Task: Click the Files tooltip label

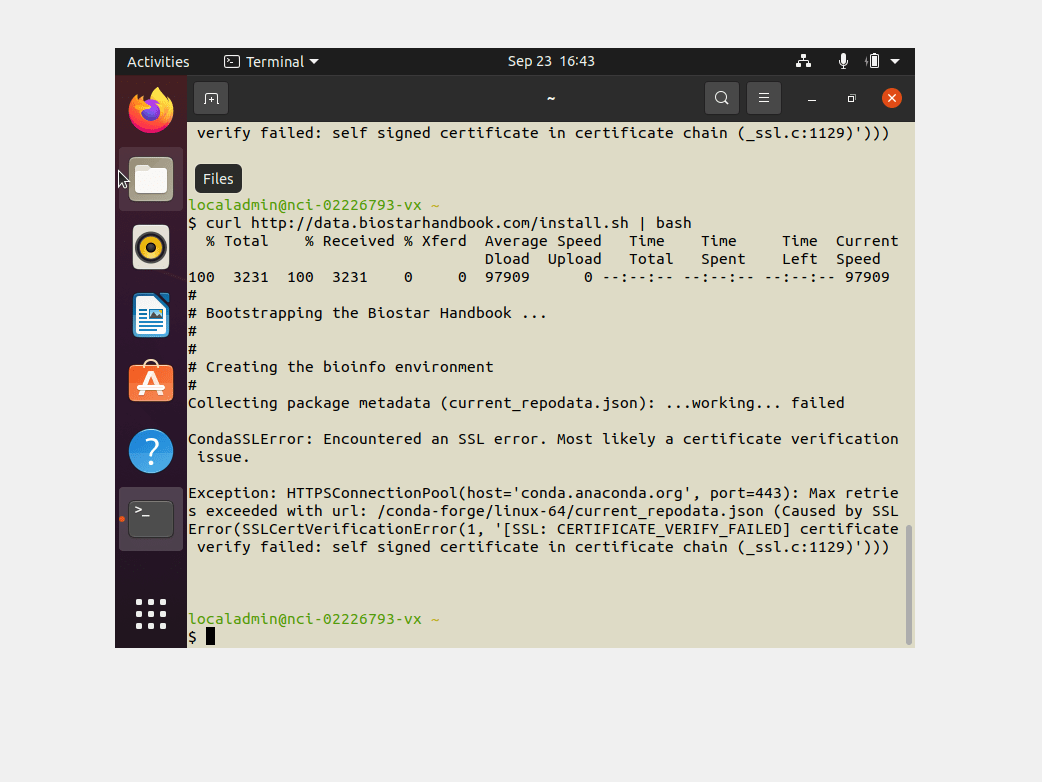Action: click(218, 178)
